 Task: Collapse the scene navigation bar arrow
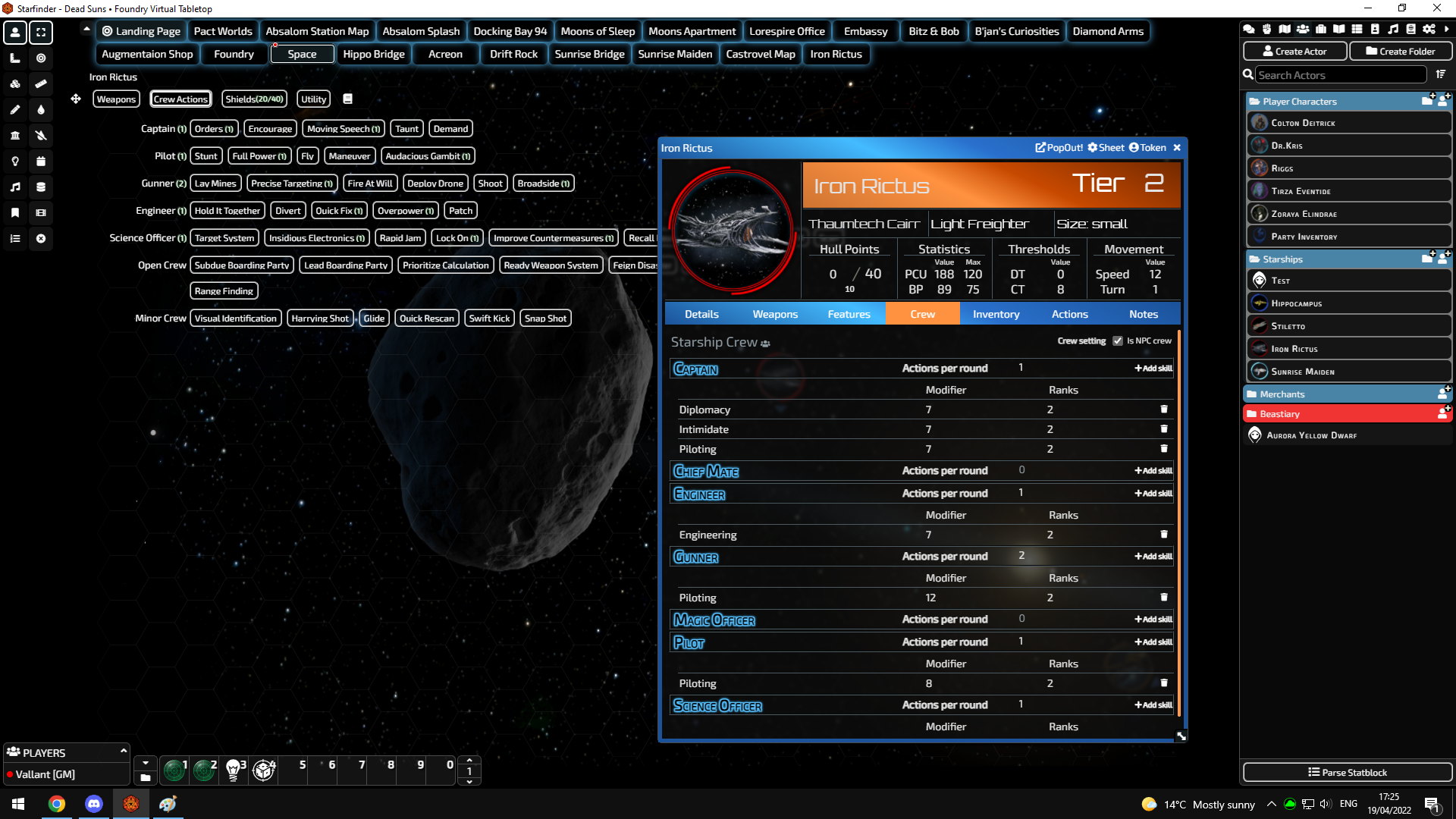[x=86, y=30]
